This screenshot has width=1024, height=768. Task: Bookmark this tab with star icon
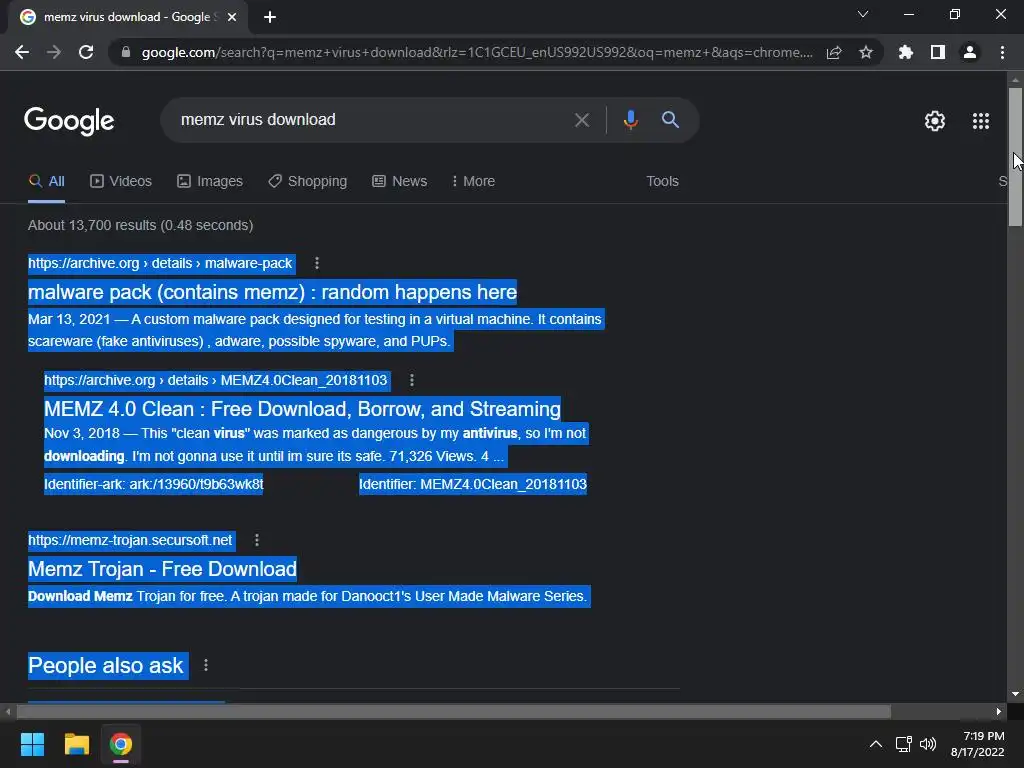866,52
